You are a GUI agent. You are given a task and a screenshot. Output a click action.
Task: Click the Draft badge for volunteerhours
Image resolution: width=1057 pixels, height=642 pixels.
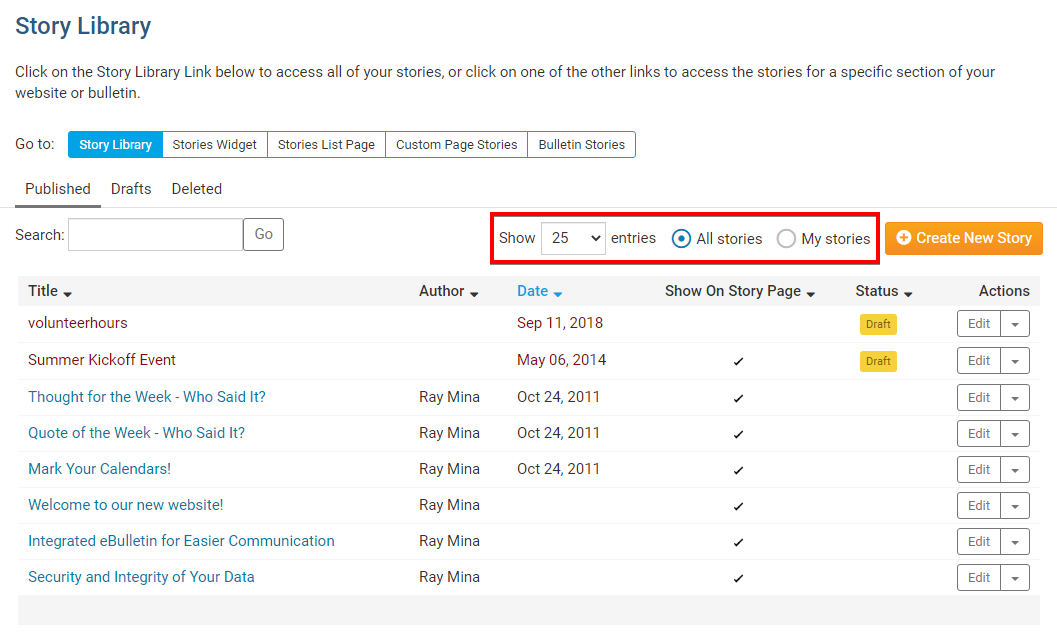click(878, 324)
